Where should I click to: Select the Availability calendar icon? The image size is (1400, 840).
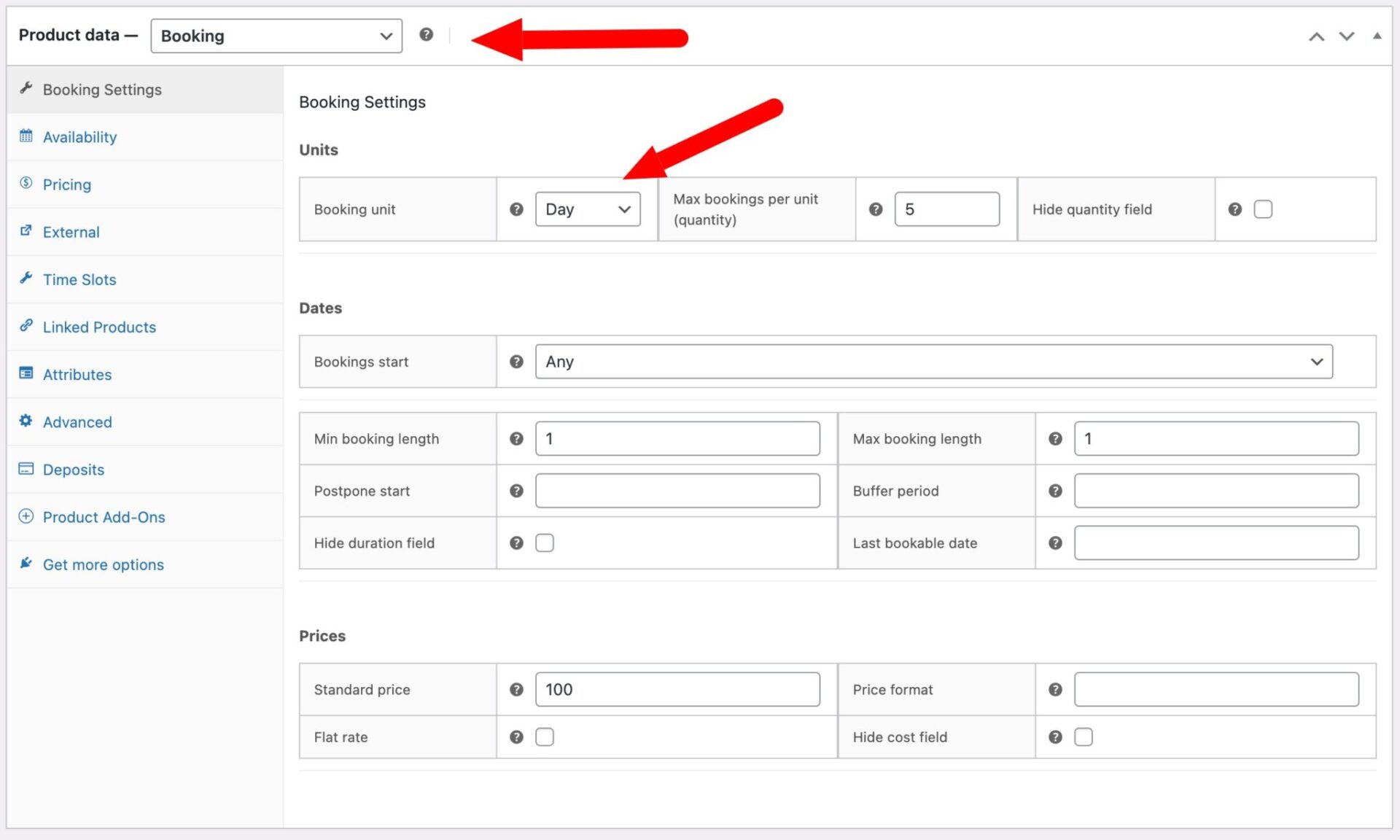coord(26,136)
